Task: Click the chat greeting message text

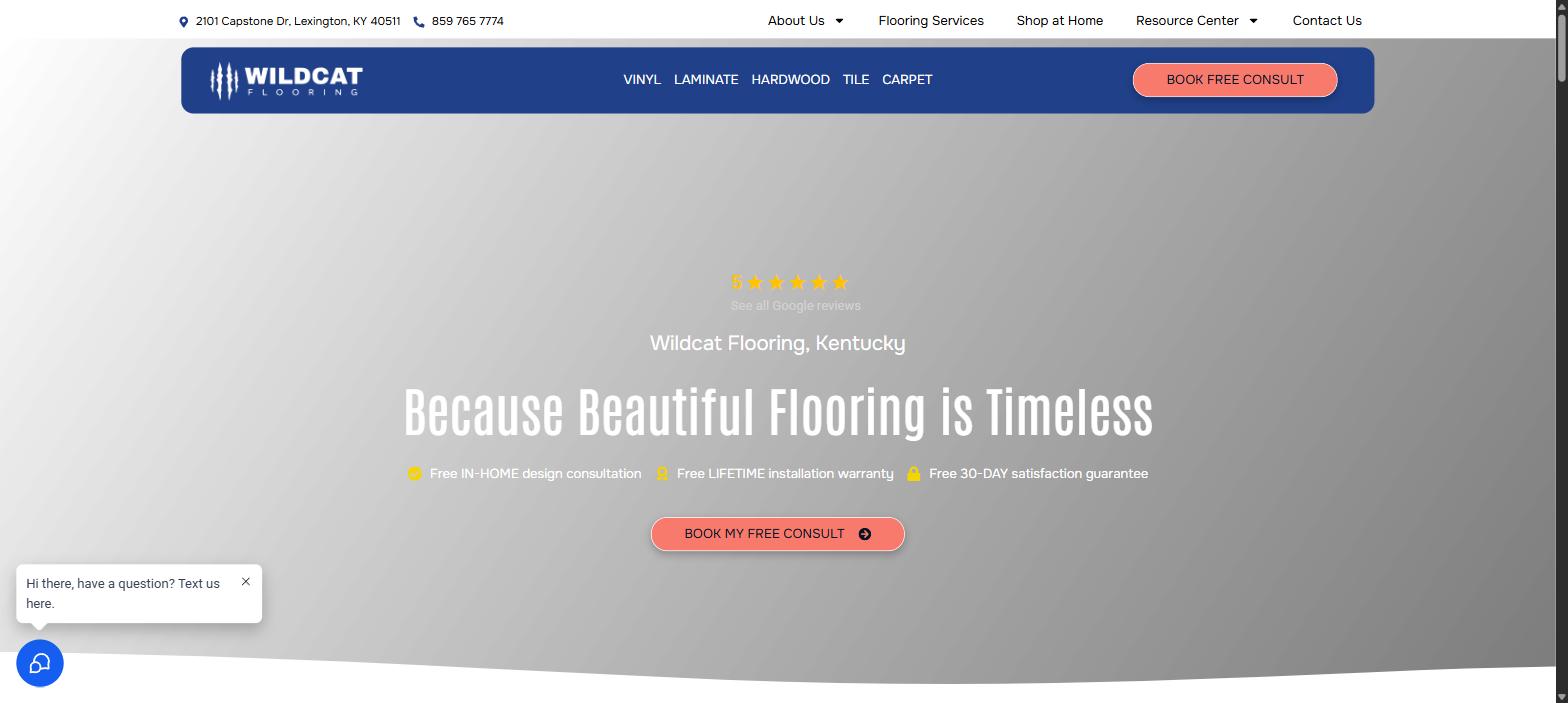Action: pos(123,593)
